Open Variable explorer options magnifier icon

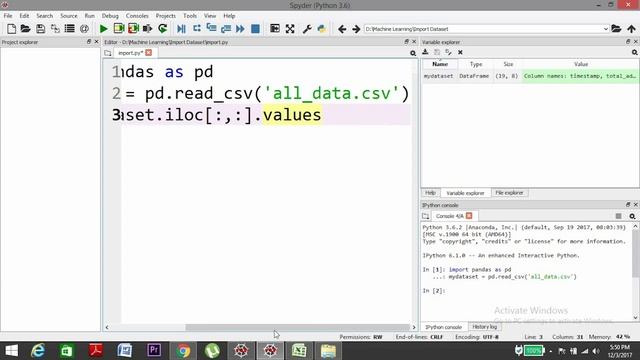point(634,52)
